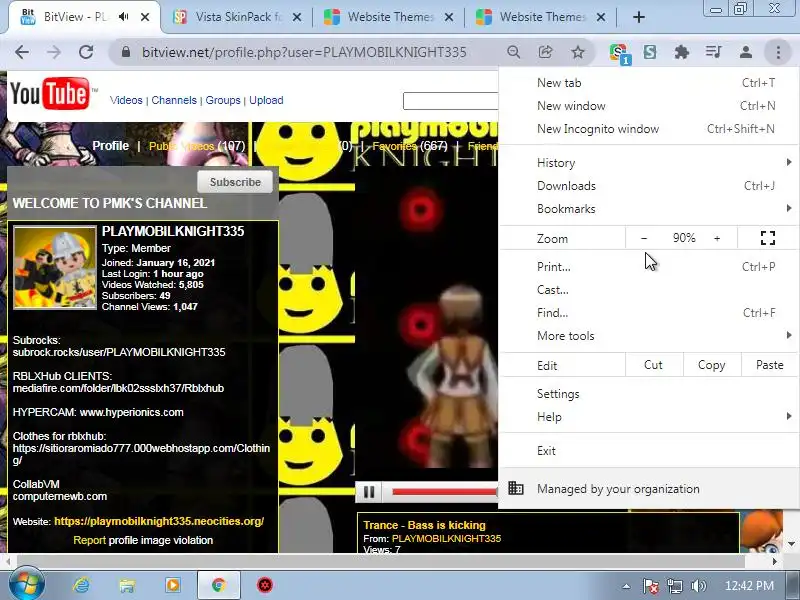Image resolution: width=800 pixels, height=600 pixels.
Task: Click Cut in the Edit row
Action: pyautogui.click(x=654, y=365)
